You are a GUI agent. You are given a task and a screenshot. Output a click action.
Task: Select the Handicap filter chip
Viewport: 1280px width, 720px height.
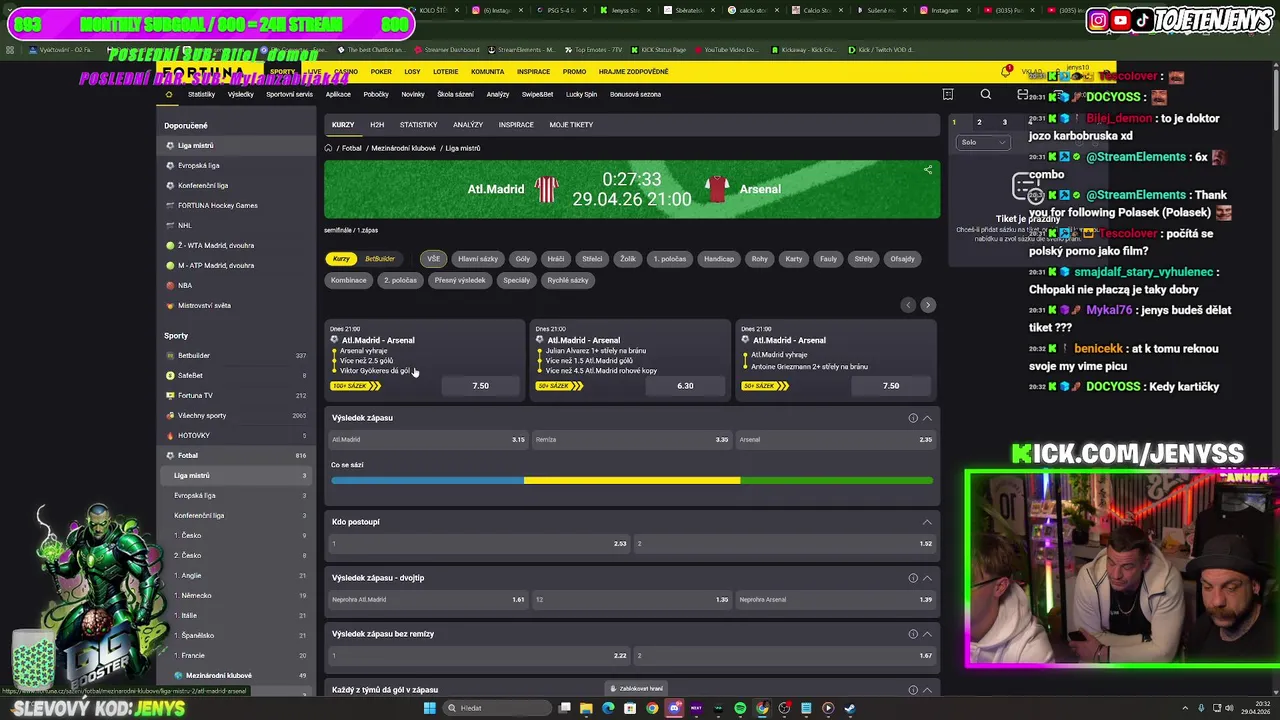[719, 259]
